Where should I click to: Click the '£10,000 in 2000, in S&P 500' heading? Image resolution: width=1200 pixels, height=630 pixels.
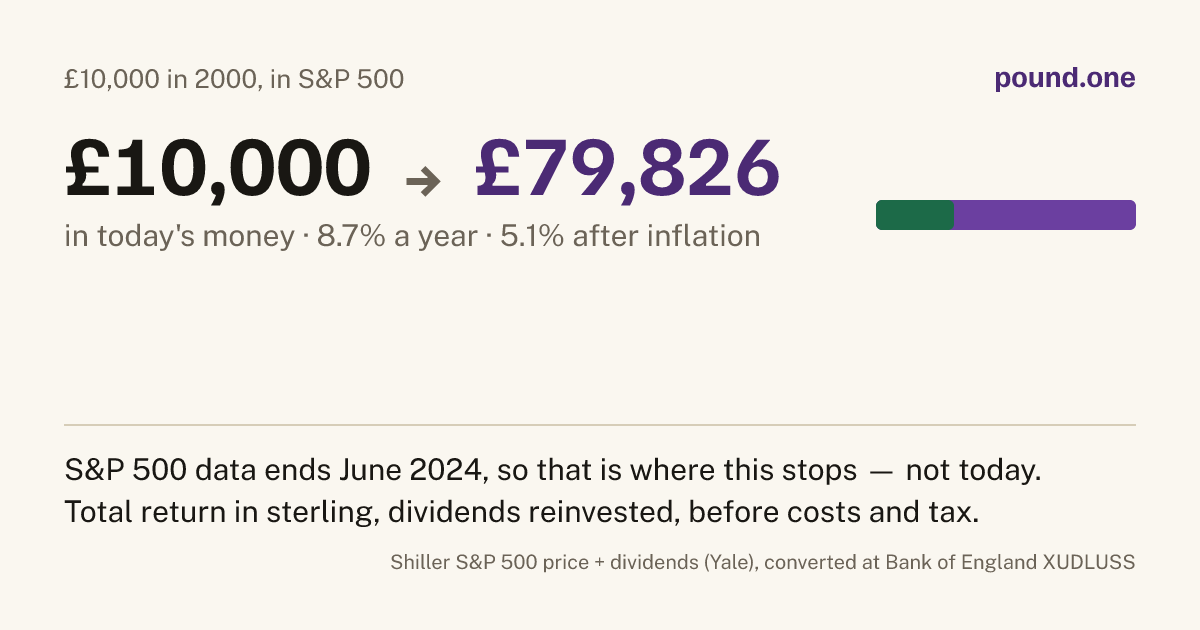click(x=234, y=80)
